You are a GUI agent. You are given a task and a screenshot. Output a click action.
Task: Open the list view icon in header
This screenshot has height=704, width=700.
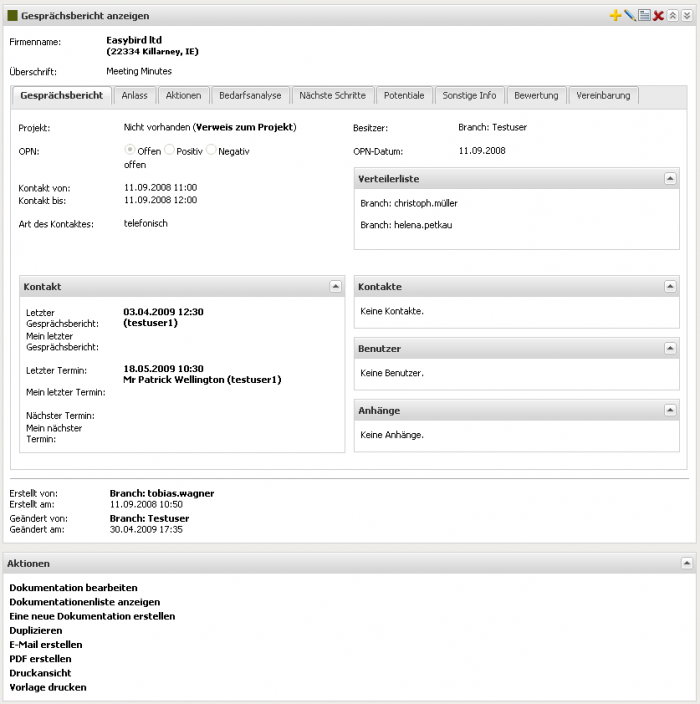644,16
